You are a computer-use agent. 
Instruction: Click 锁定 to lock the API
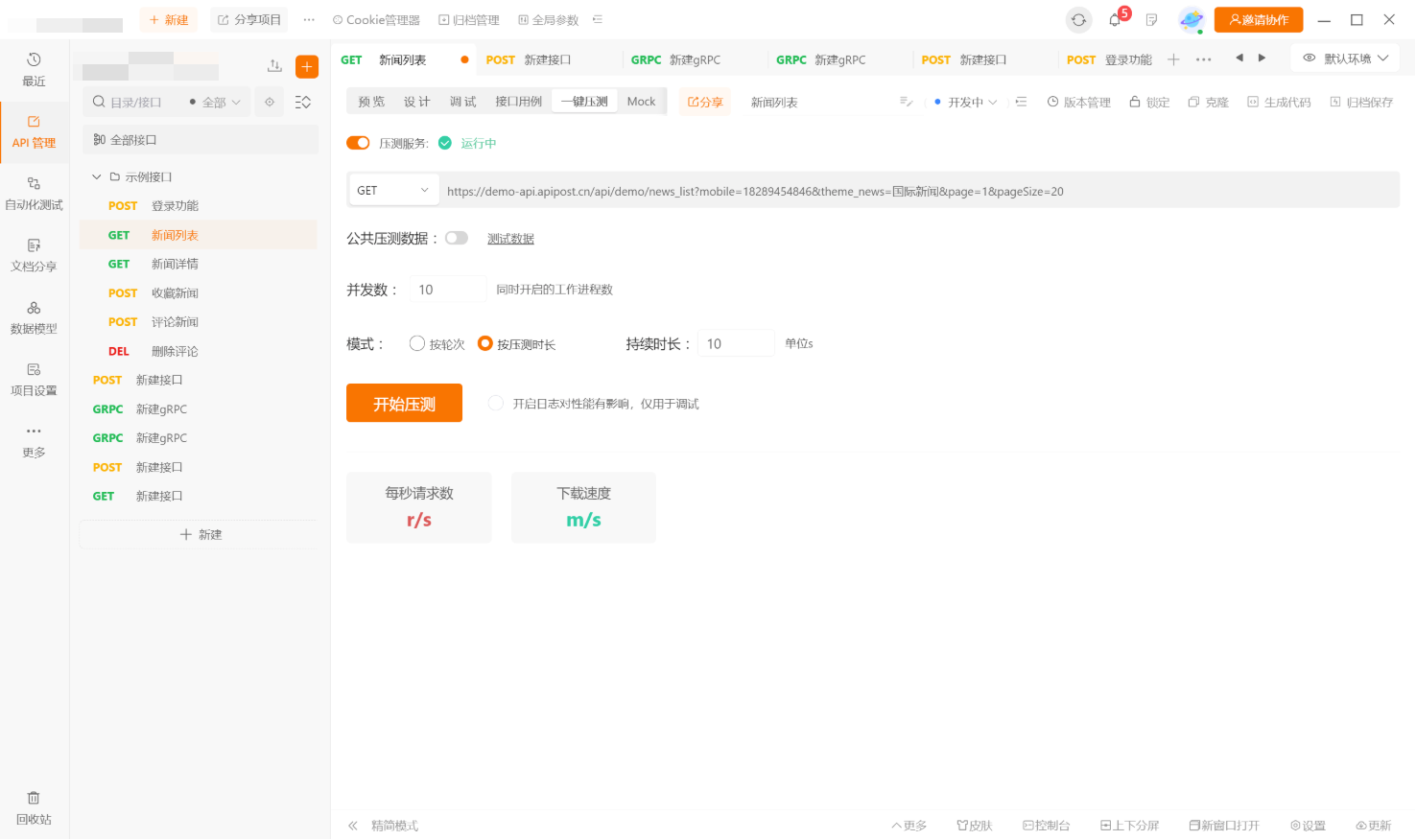[x=1149, y=102]
